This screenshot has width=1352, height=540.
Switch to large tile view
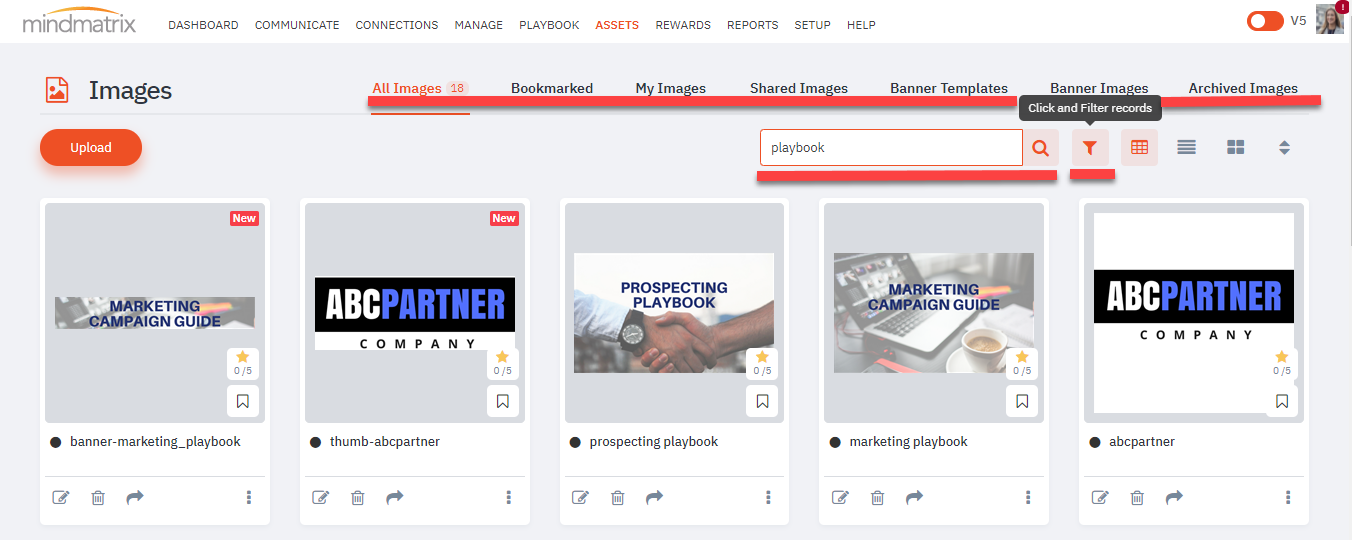[1236, 148]
